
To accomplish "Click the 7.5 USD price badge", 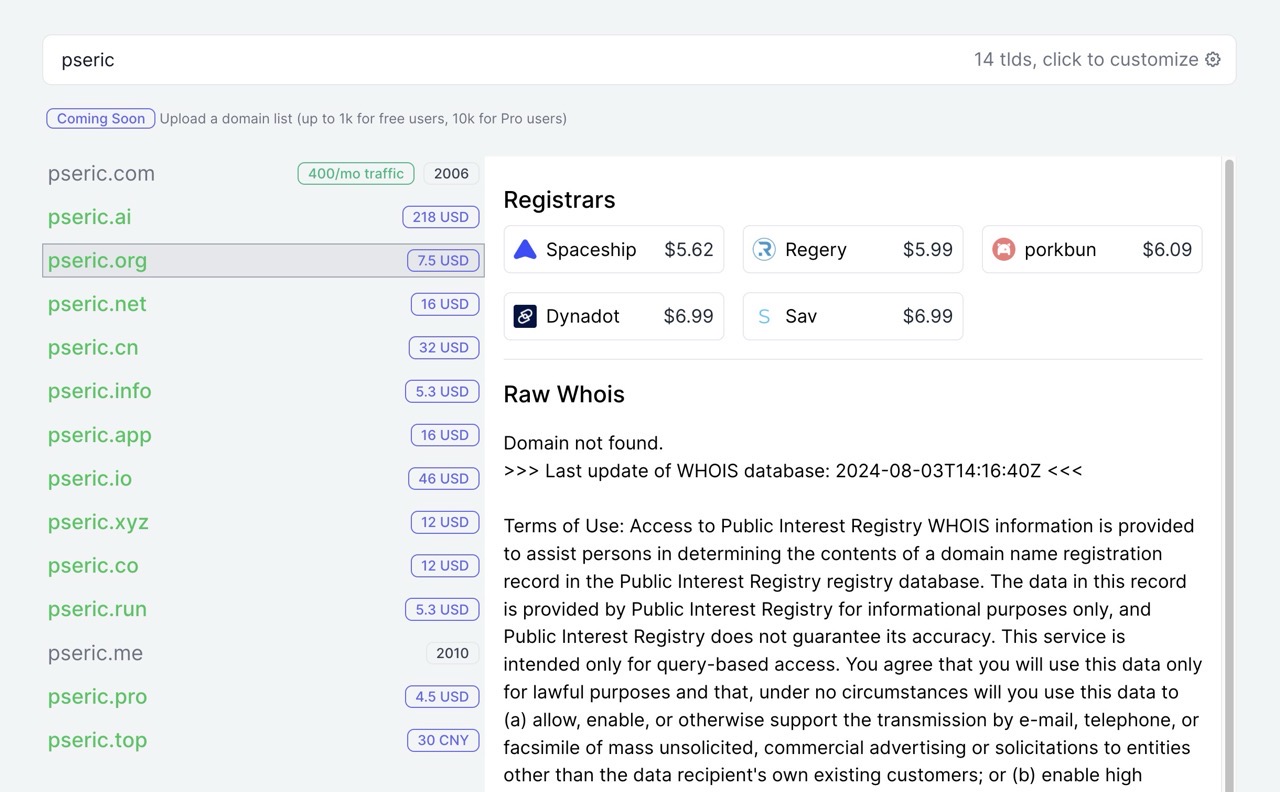I will point(443,261).
